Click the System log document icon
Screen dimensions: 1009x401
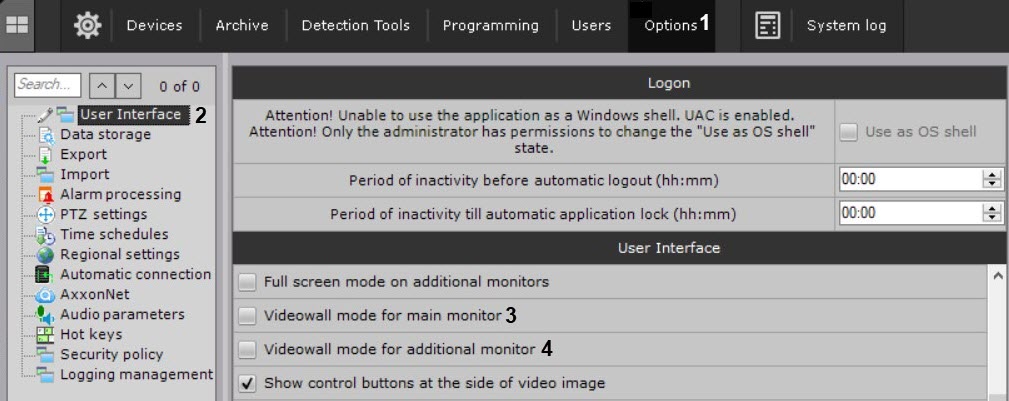[x=767, y=26]
